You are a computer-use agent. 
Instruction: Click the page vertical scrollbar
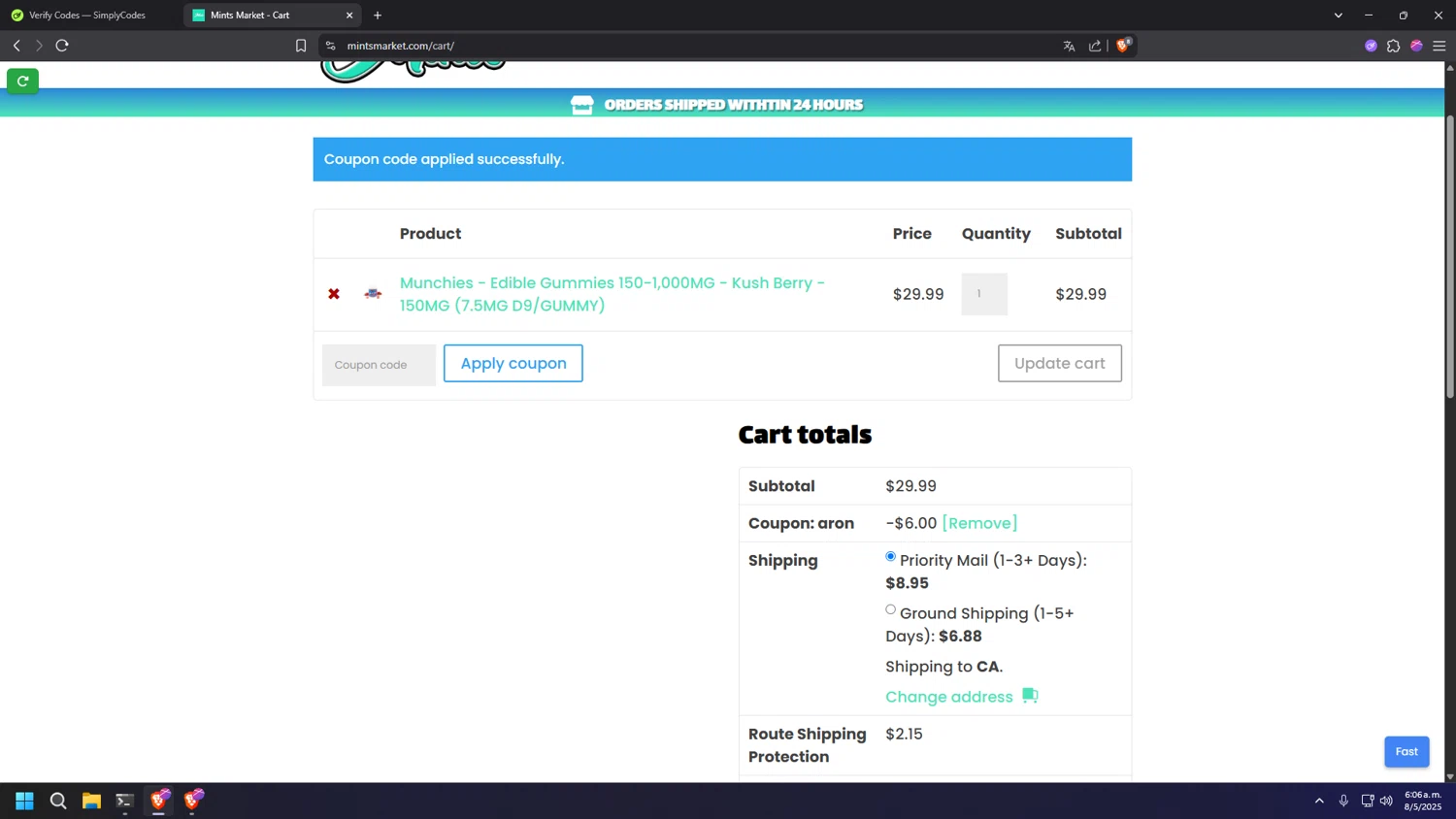pyautogui.click(x=1450, y=256)
